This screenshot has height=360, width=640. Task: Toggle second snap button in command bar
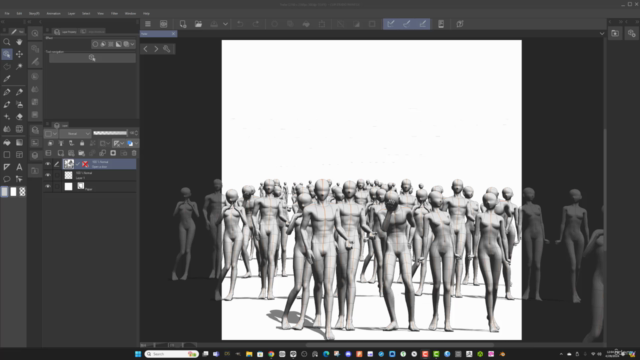pyautogui.click(x=407, y=24)
